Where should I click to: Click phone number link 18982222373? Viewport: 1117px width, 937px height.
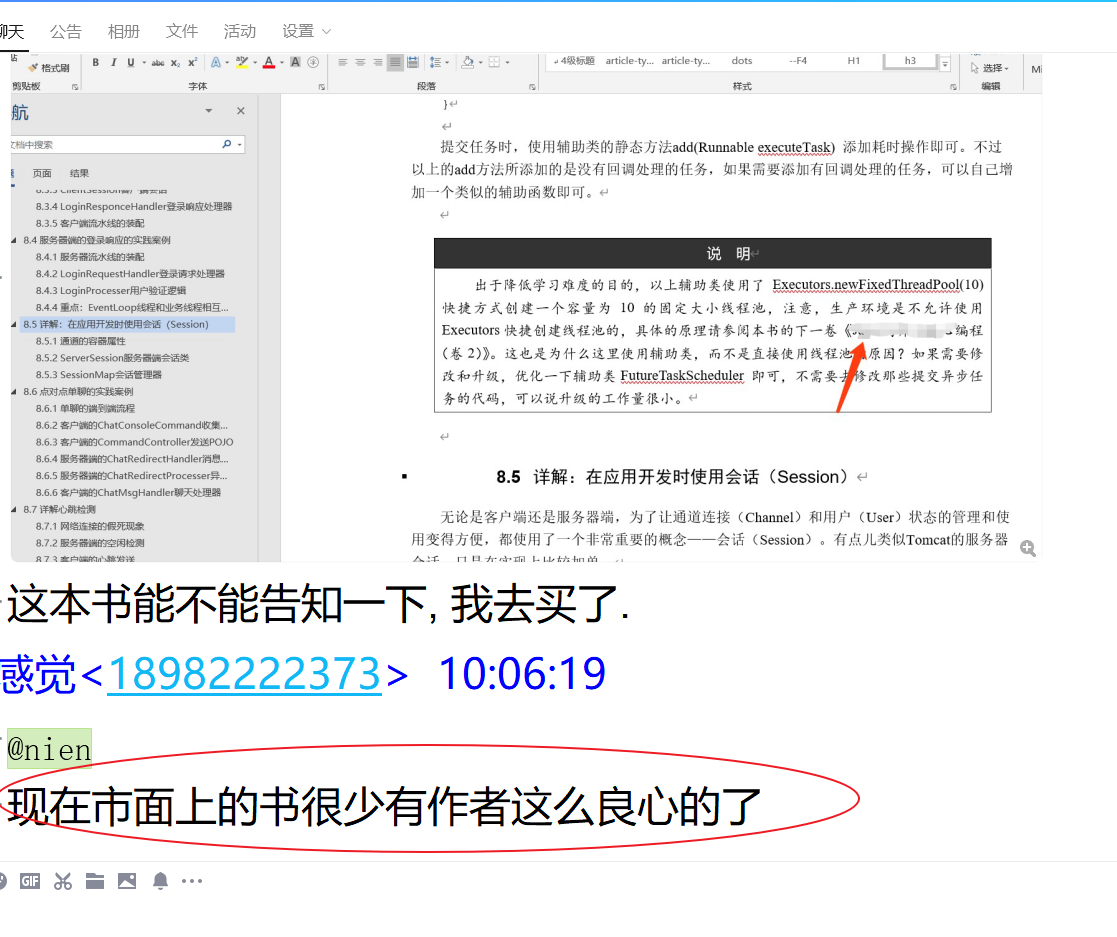244,673
